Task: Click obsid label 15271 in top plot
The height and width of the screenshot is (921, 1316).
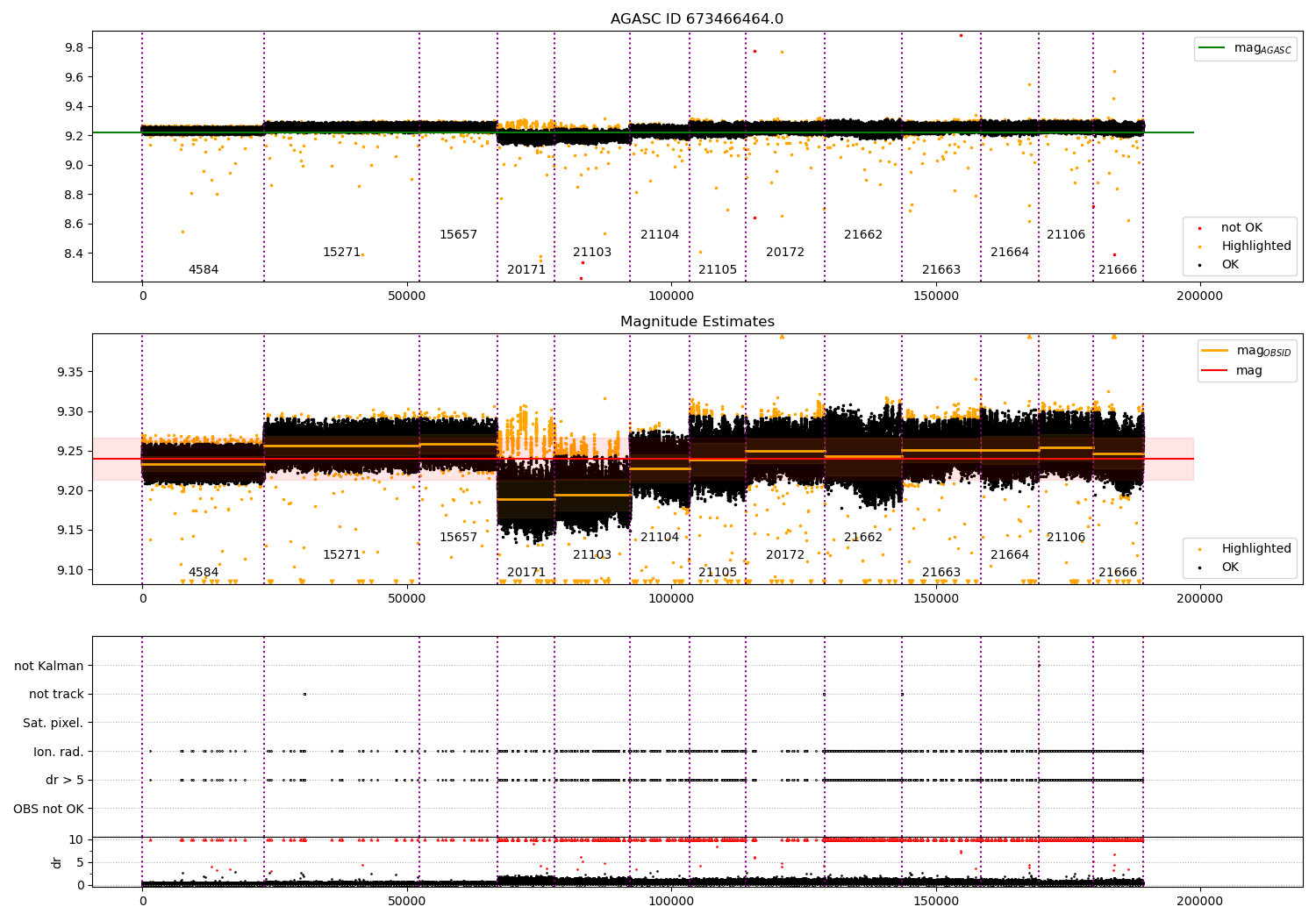Action: pos(341,252)
